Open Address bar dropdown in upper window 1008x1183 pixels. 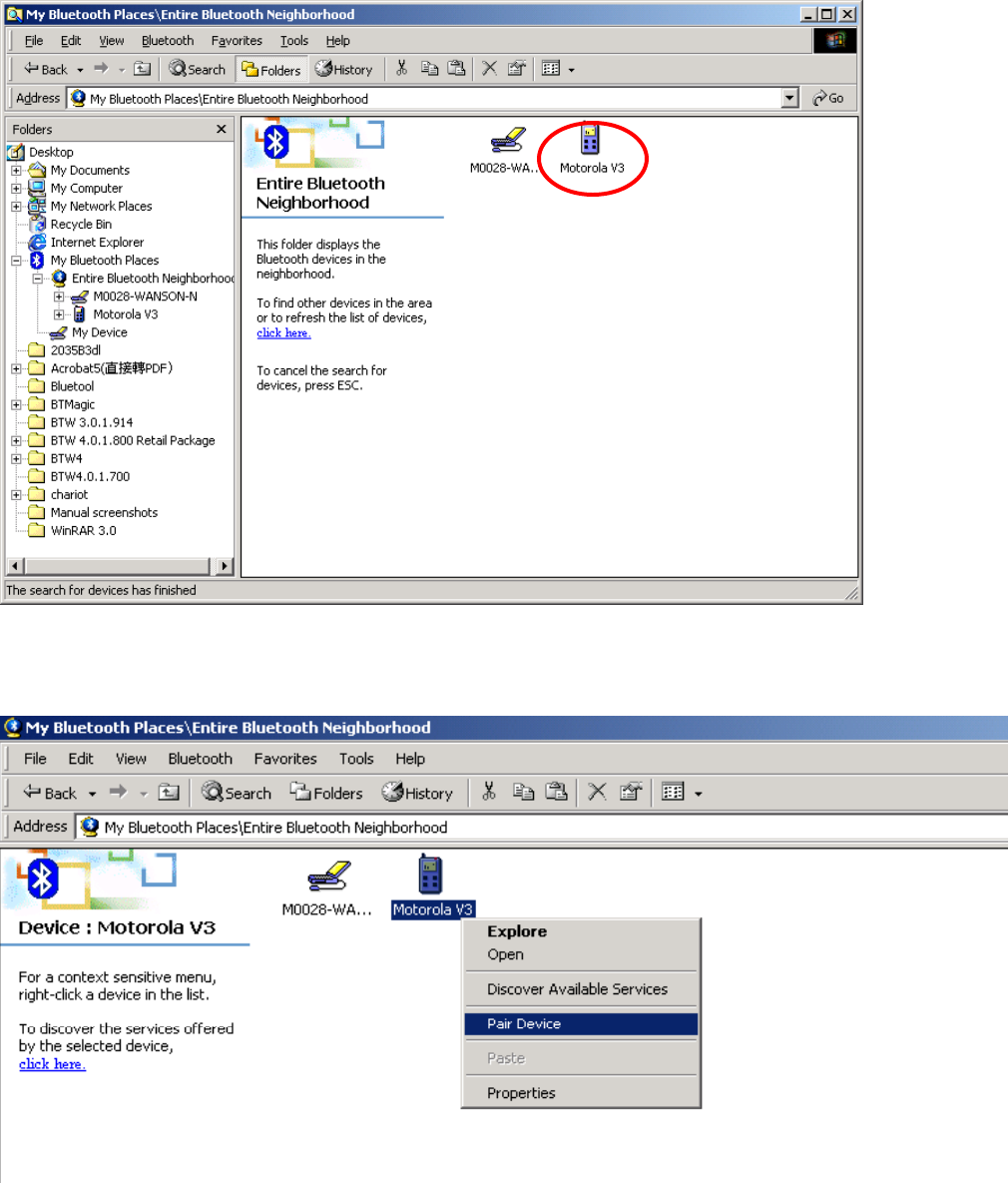pyautogui.click(x=790, y=98)
